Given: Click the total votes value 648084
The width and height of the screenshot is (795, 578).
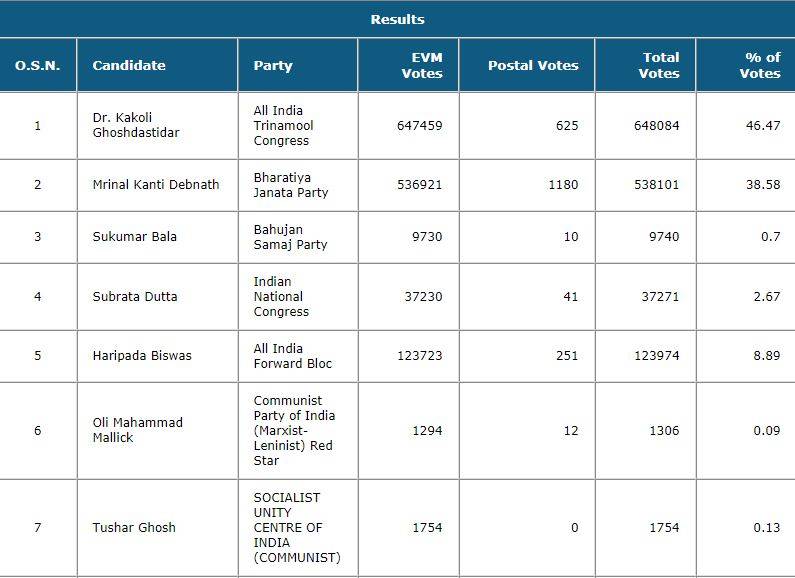Looking at the screenshot, I should click(656, 126).
